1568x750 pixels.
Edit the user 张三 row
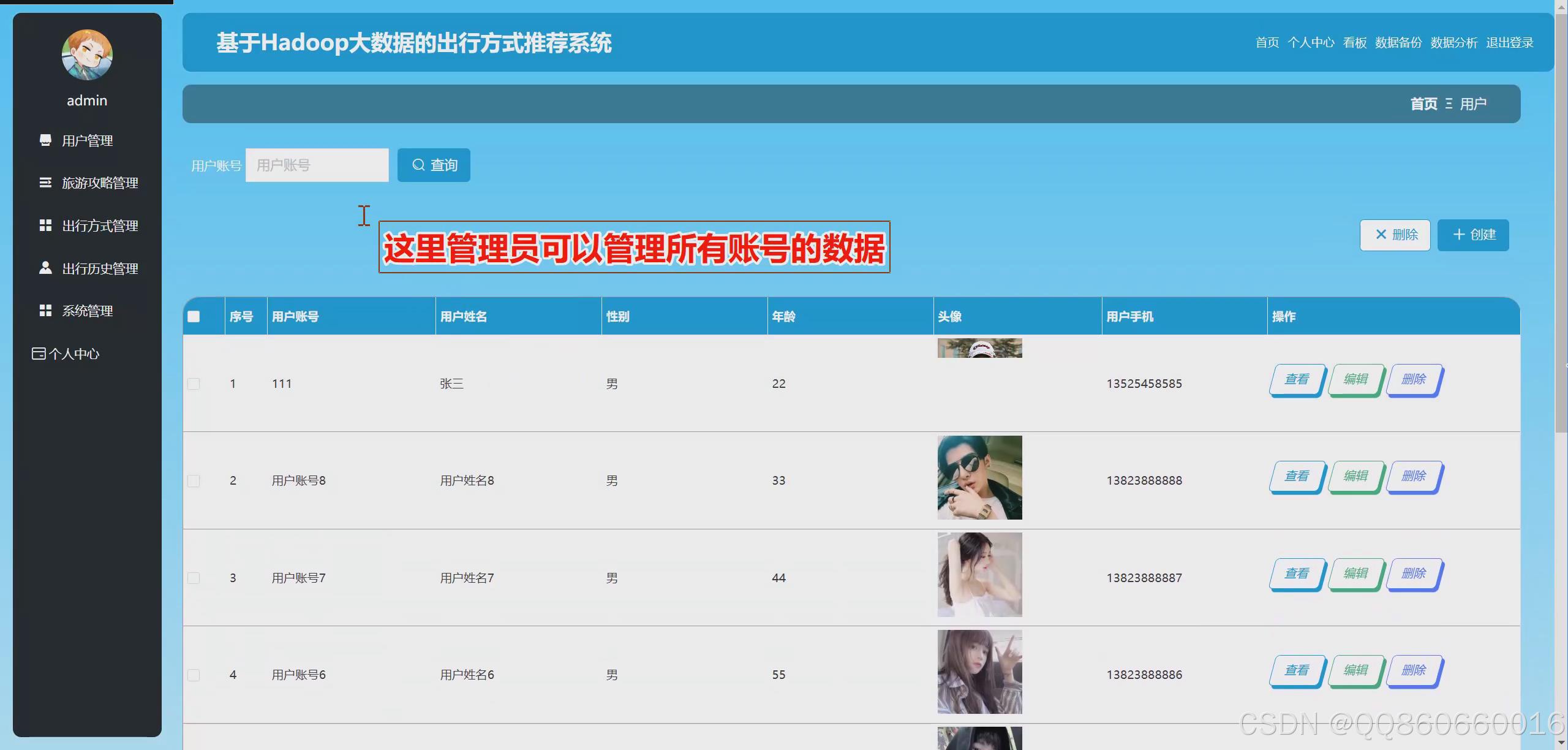tap(1355, 380)
